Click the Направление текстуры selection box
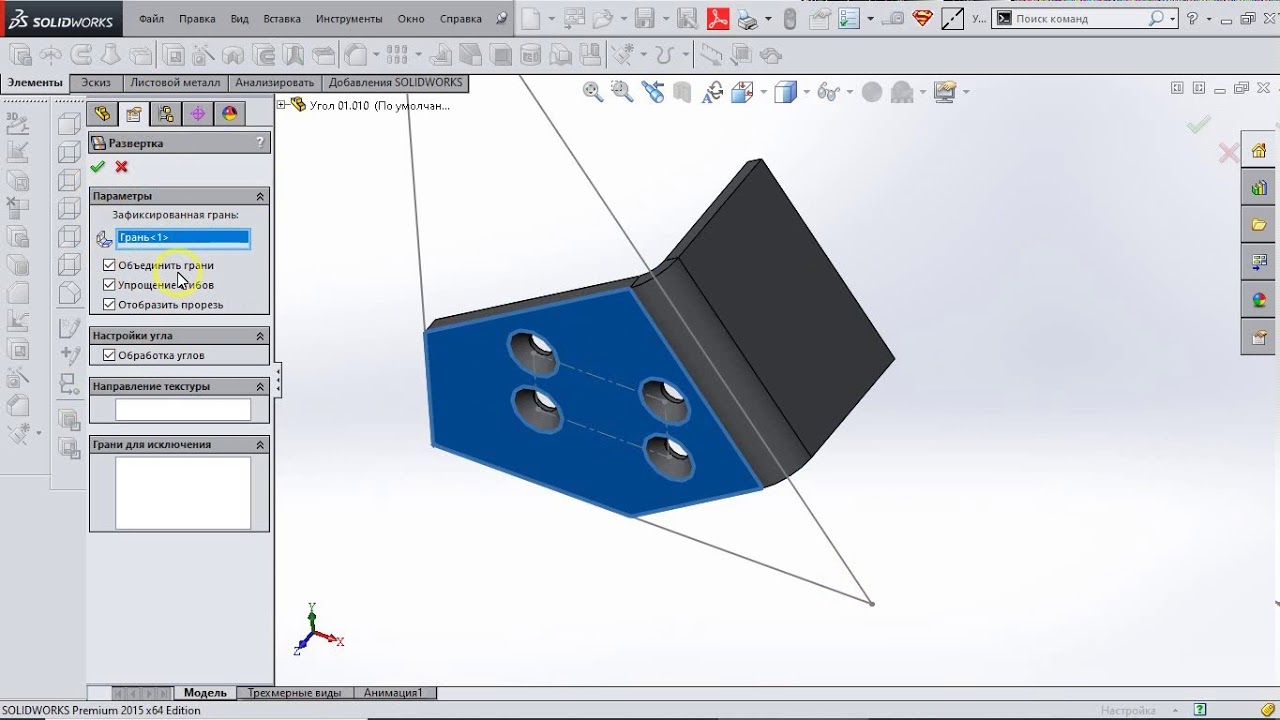1280x720 pixels. click(x=183, y=410)
